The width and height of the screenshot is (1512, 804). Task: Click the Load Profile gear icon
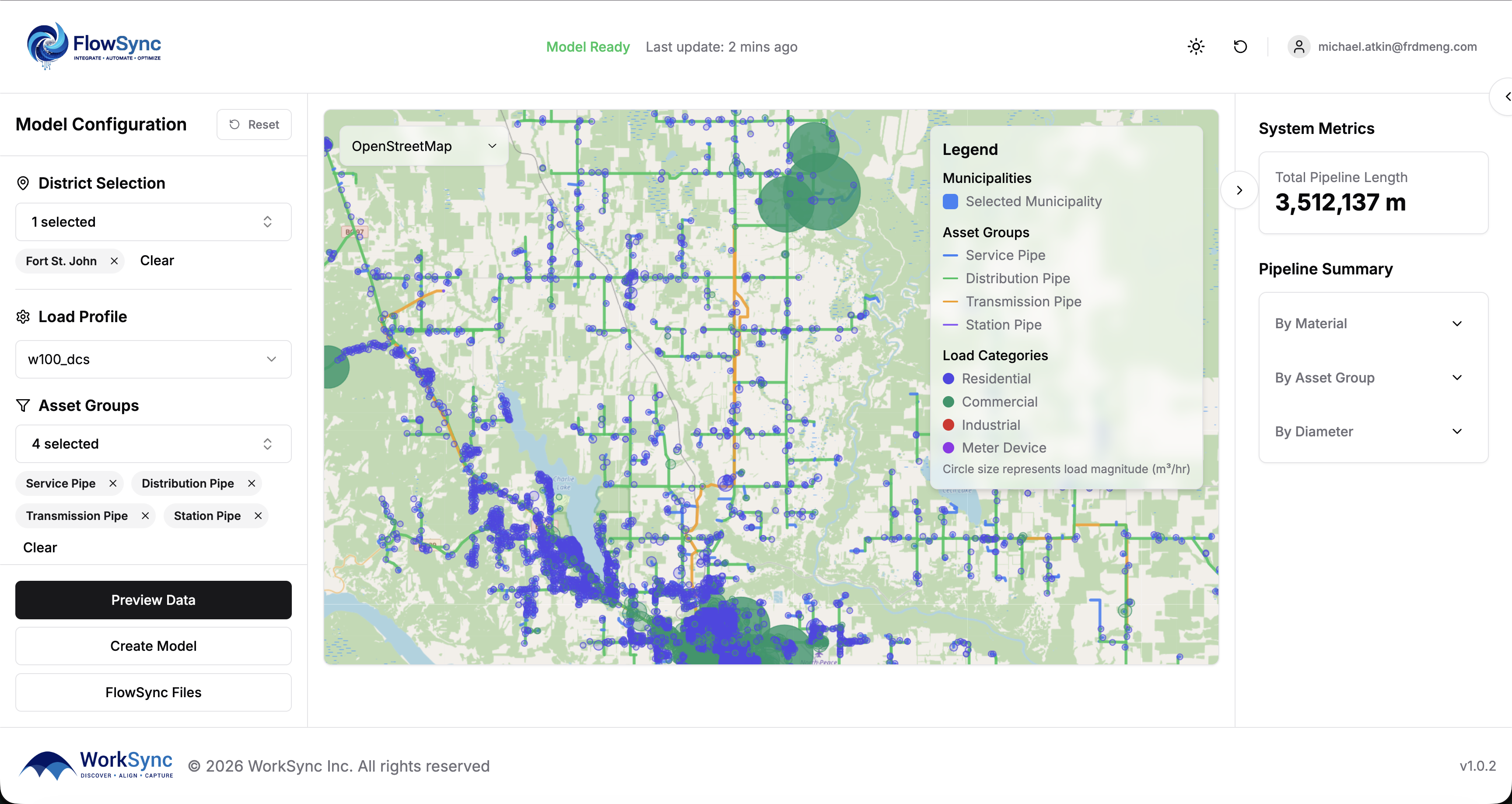pyautogui.click(x=23, y=316)
